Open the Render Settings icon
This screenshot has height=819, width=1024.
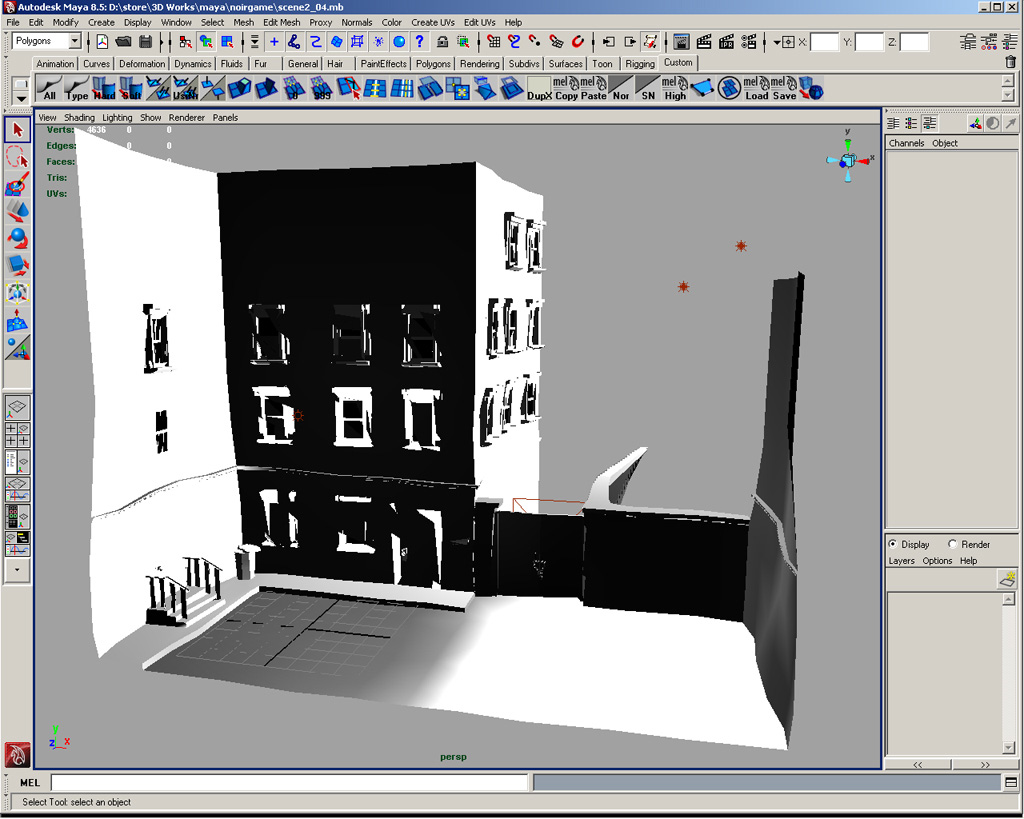(748, 42)
